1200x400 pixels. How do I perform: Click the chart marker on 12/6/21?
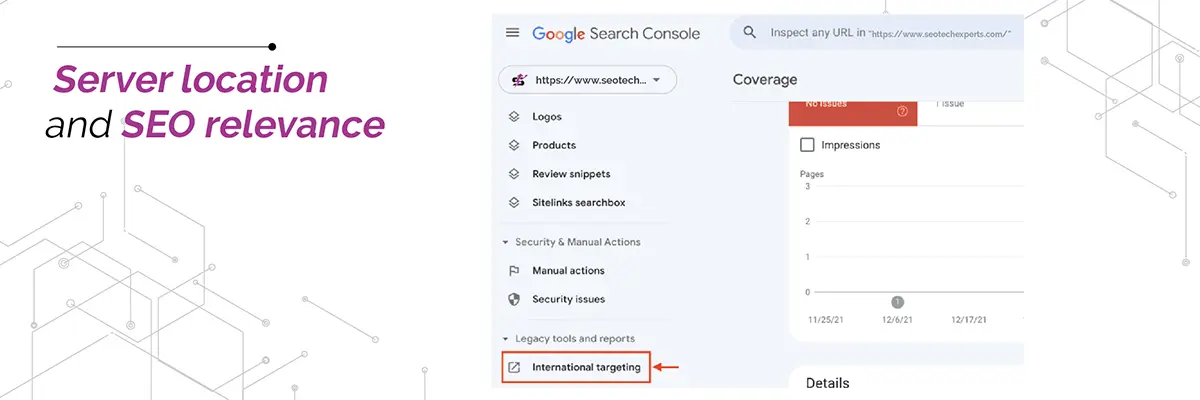[x=897, y=302]
